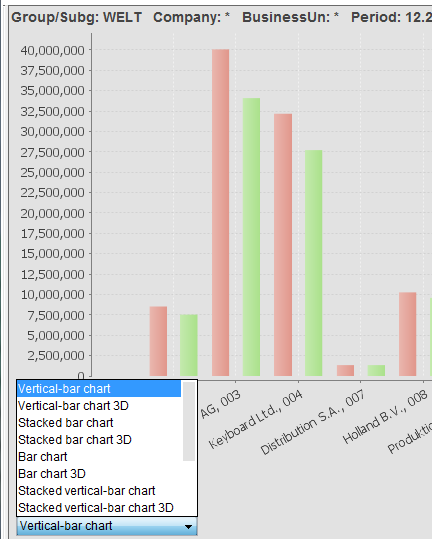
Task: Click the Period header text
Action: [391, 17]
